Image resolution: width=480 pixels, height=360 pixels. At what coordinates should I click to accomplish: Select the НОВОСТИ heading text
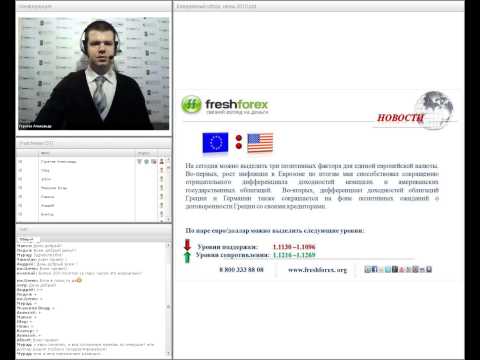point(400,118)
